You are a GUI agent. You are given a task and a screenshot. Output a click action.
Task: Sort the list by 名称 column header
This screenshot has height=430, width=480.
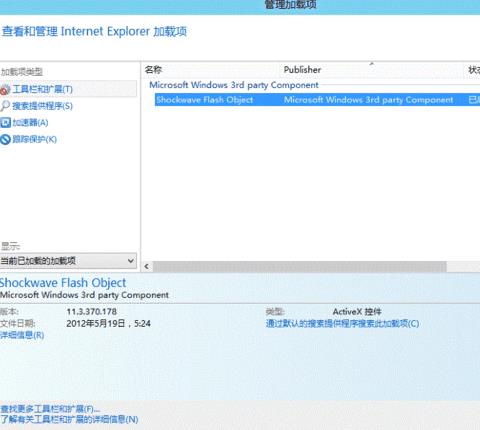click(x=153, y=70)
